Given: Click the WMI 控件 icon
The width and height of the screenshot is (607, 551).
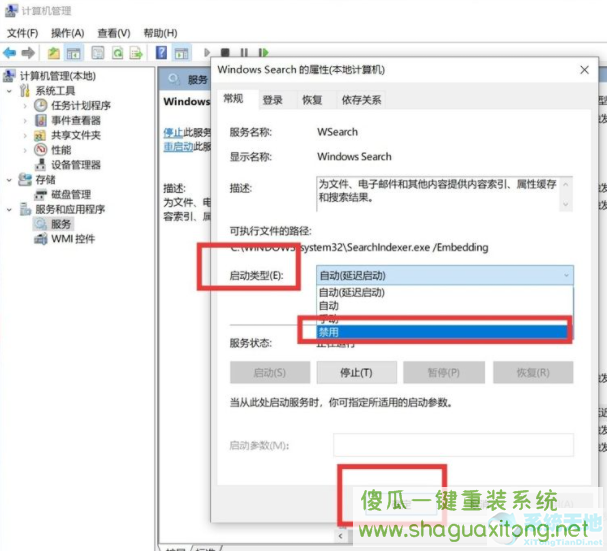Looking at the screenshot, I should [41, 239].
